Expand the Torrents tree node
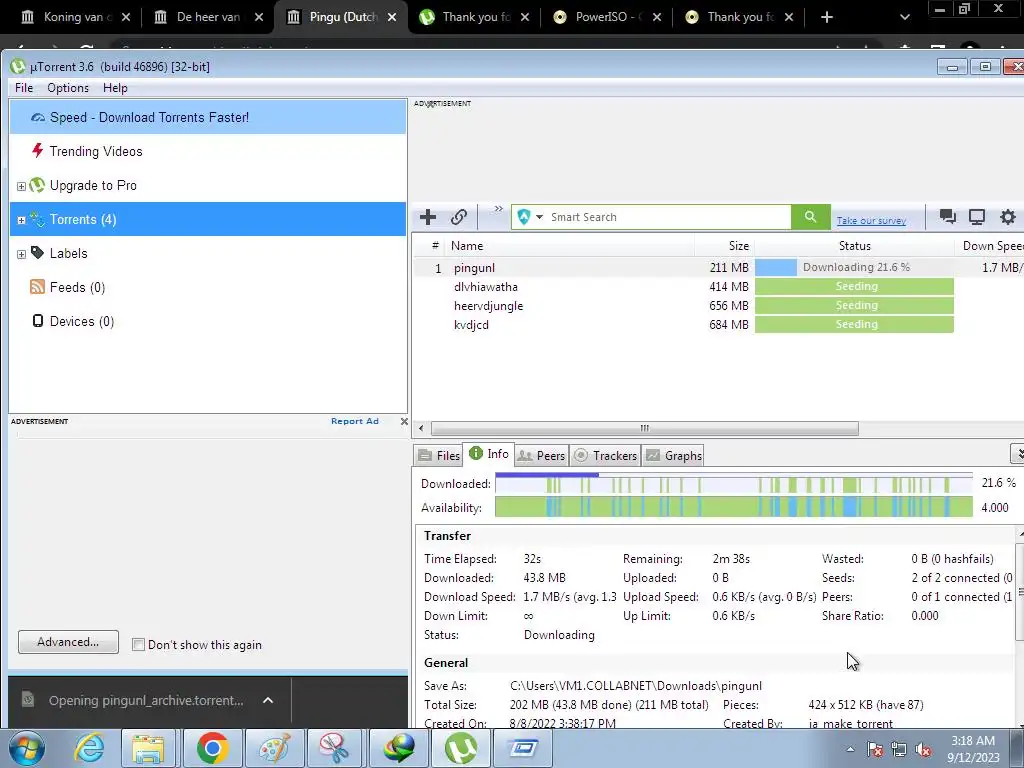 (x=21, y=220)
